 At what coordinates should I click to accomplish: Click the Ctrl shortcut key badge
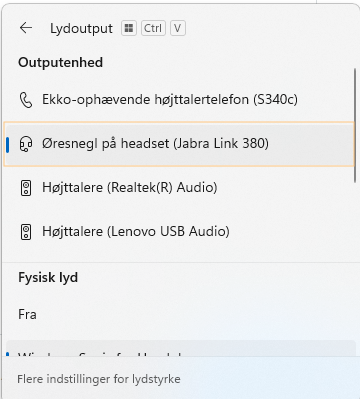(153, 28)
